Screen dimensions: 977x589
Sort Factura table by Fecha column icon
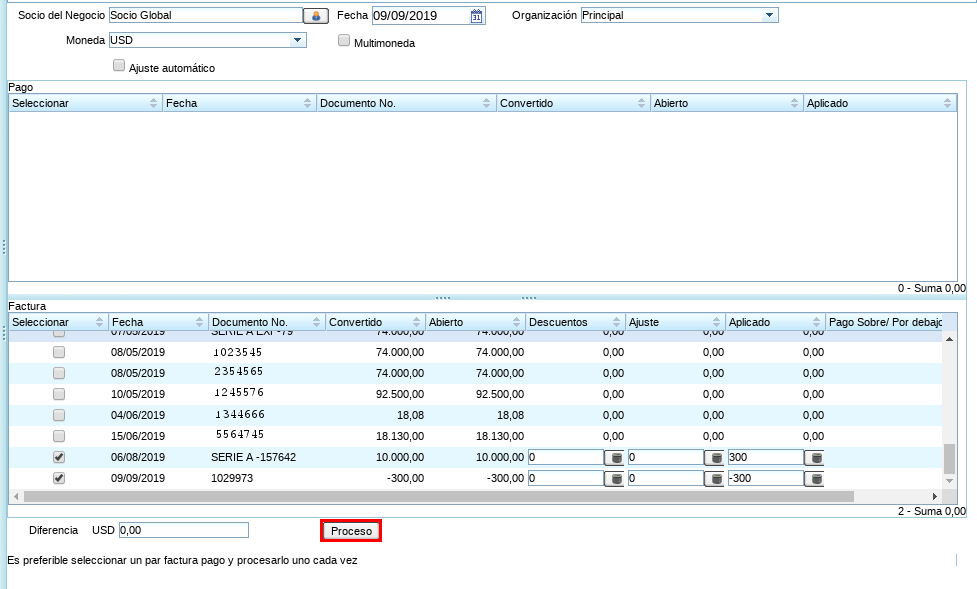point(197,322)
